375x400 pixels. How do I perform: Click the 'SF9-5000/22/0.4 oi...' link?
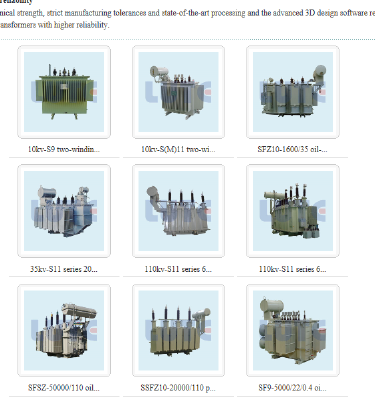click(292, 388)
